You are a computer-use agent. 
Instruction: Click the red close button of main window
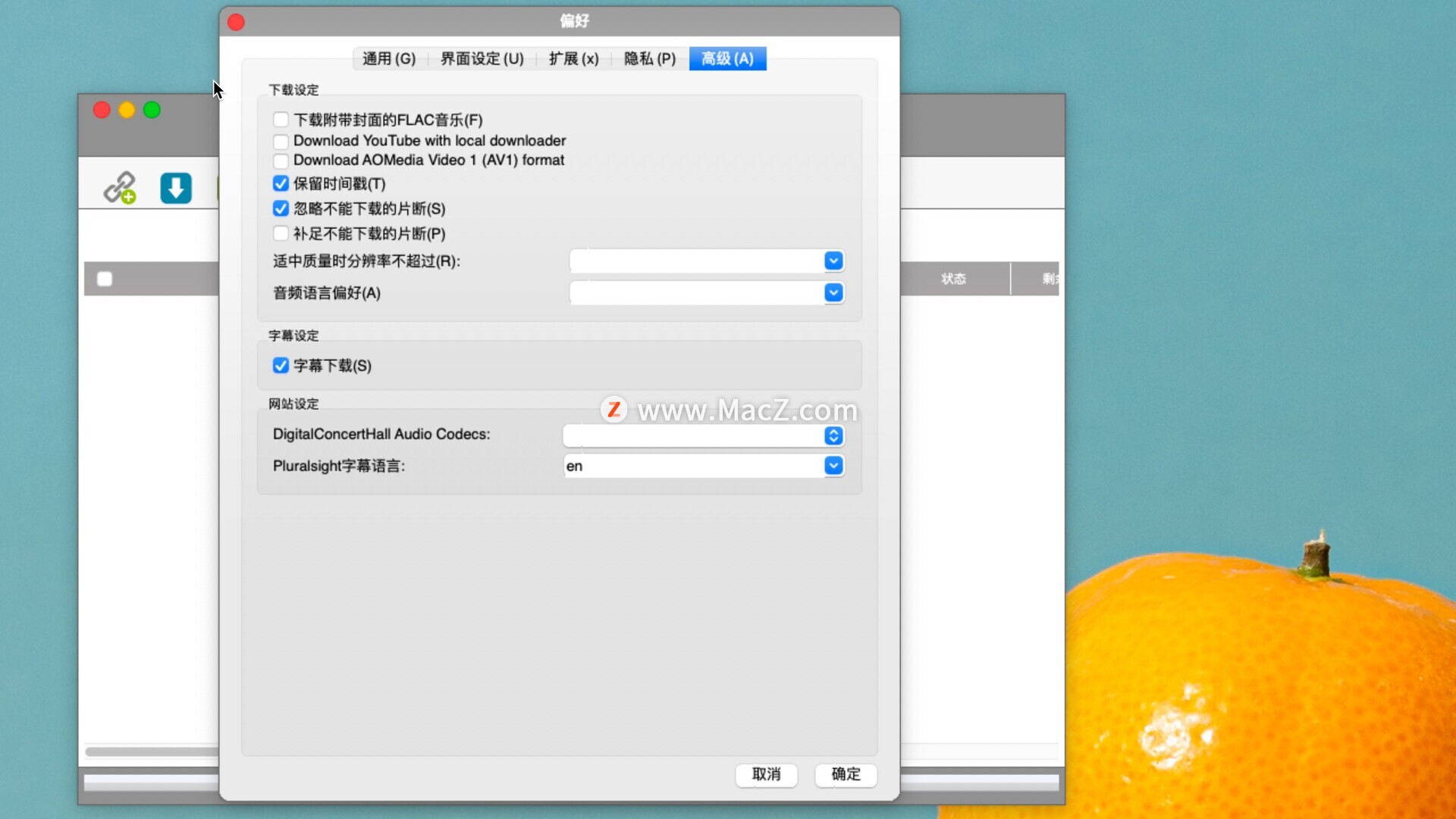tap(102, 110)
